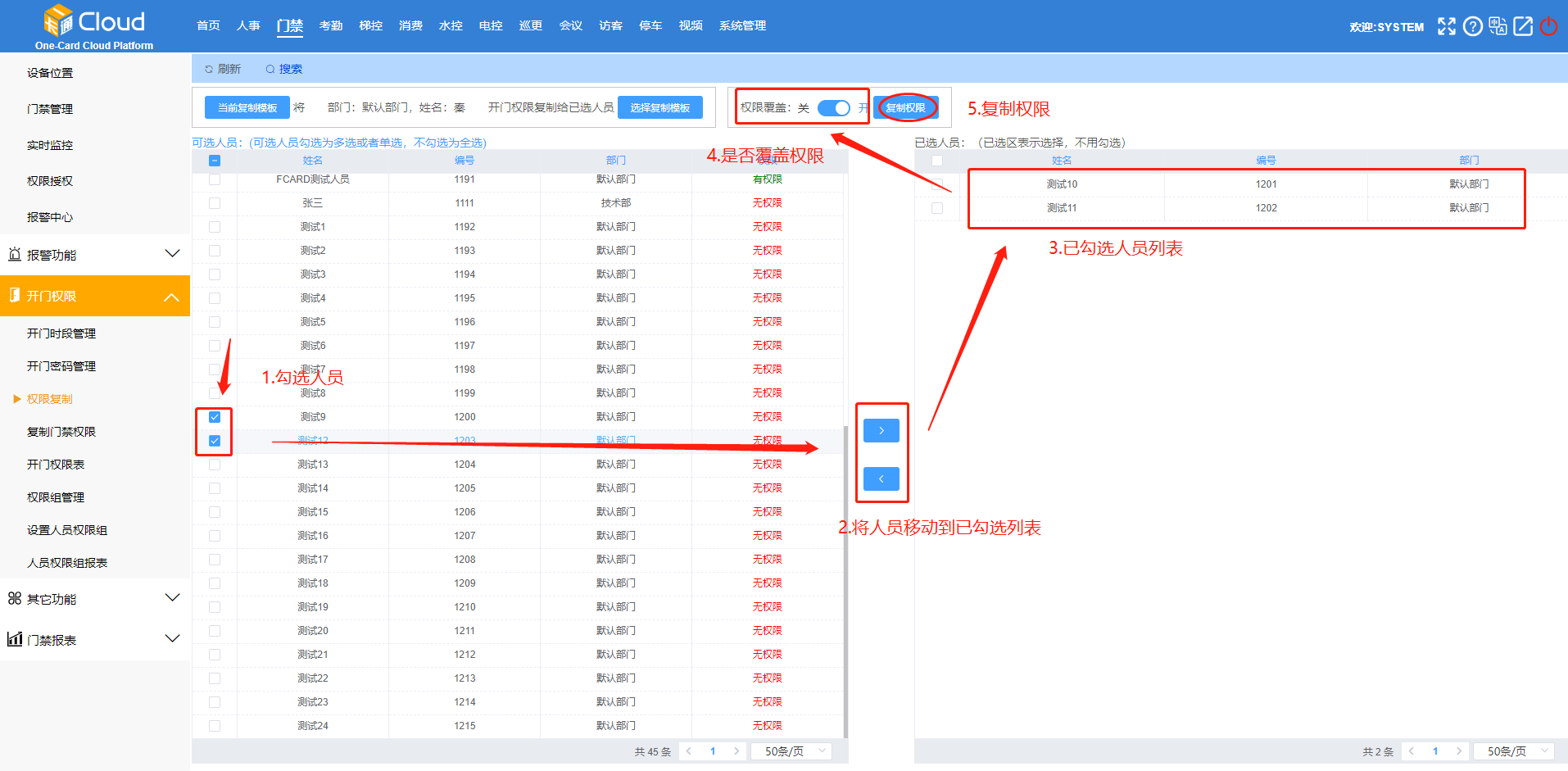
Task: Click the language translation icon
Action: (x=1498, y=26)
